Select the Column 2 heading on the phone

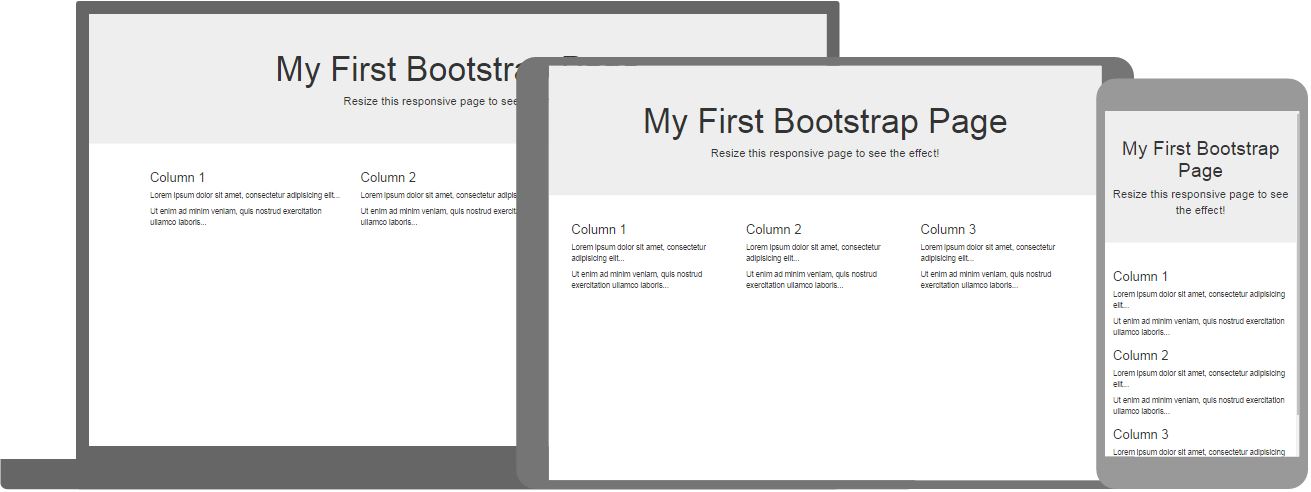coord(1140,356)
